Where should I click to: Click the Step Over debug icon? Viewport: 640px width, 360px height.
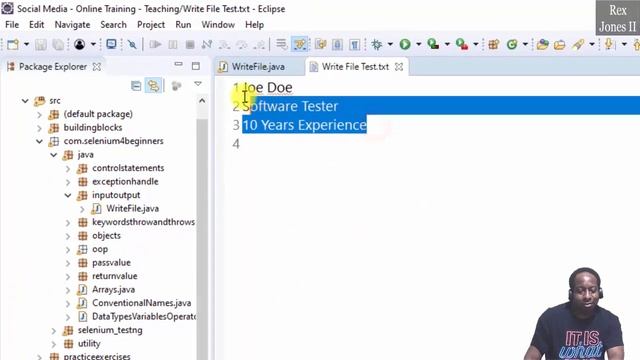[242, 44]
